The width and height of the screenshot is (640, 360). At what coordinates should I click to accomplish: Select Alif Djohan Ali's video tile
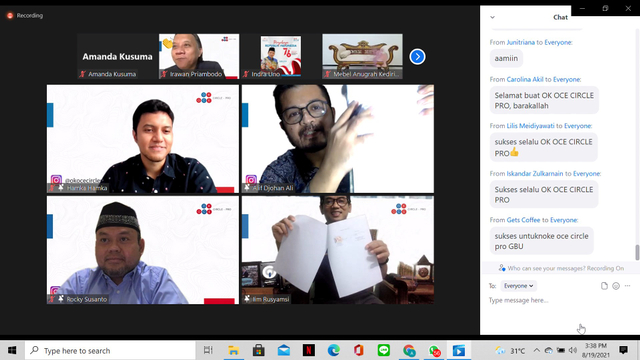(338, 139)
